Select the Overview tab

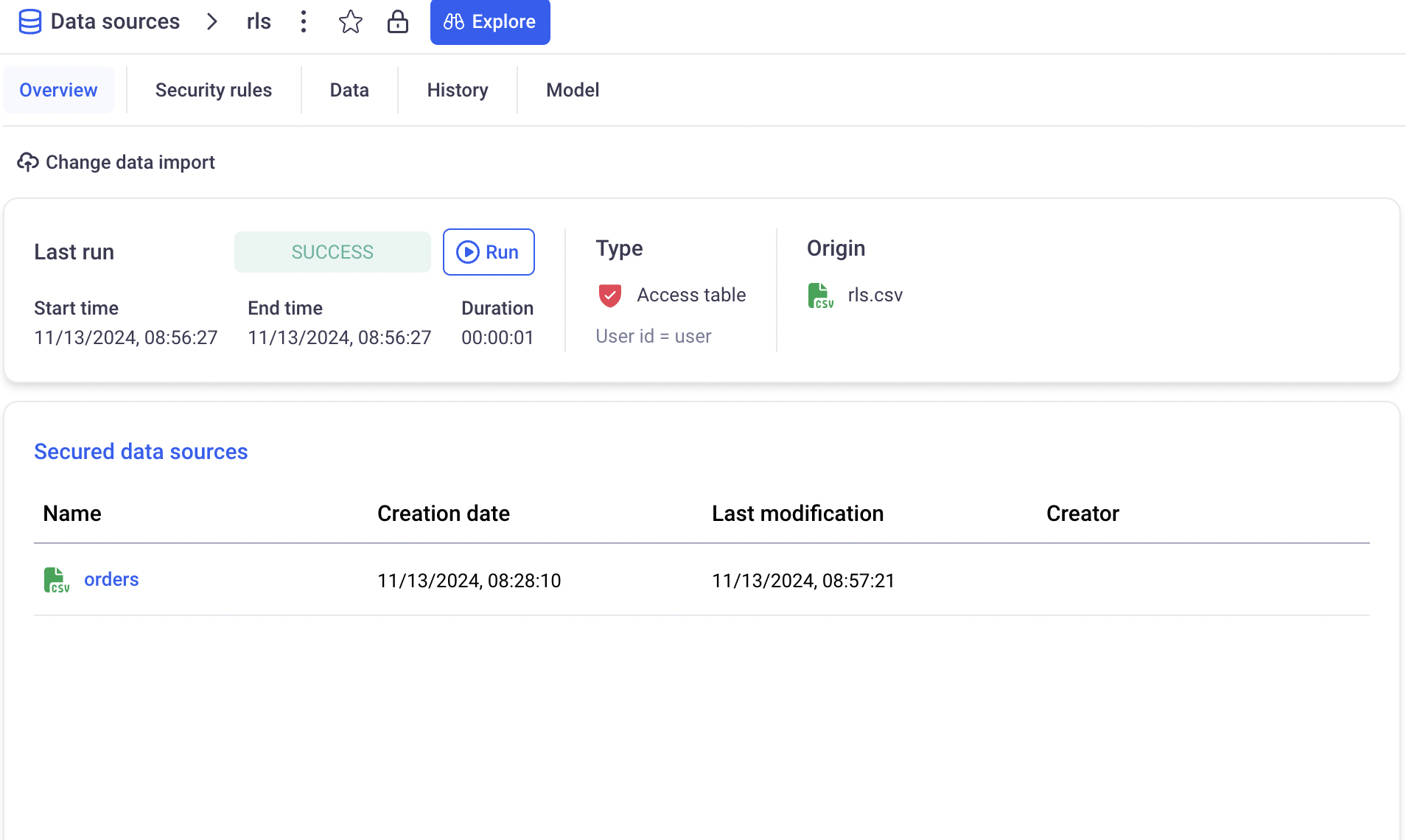tap(58, 90)
